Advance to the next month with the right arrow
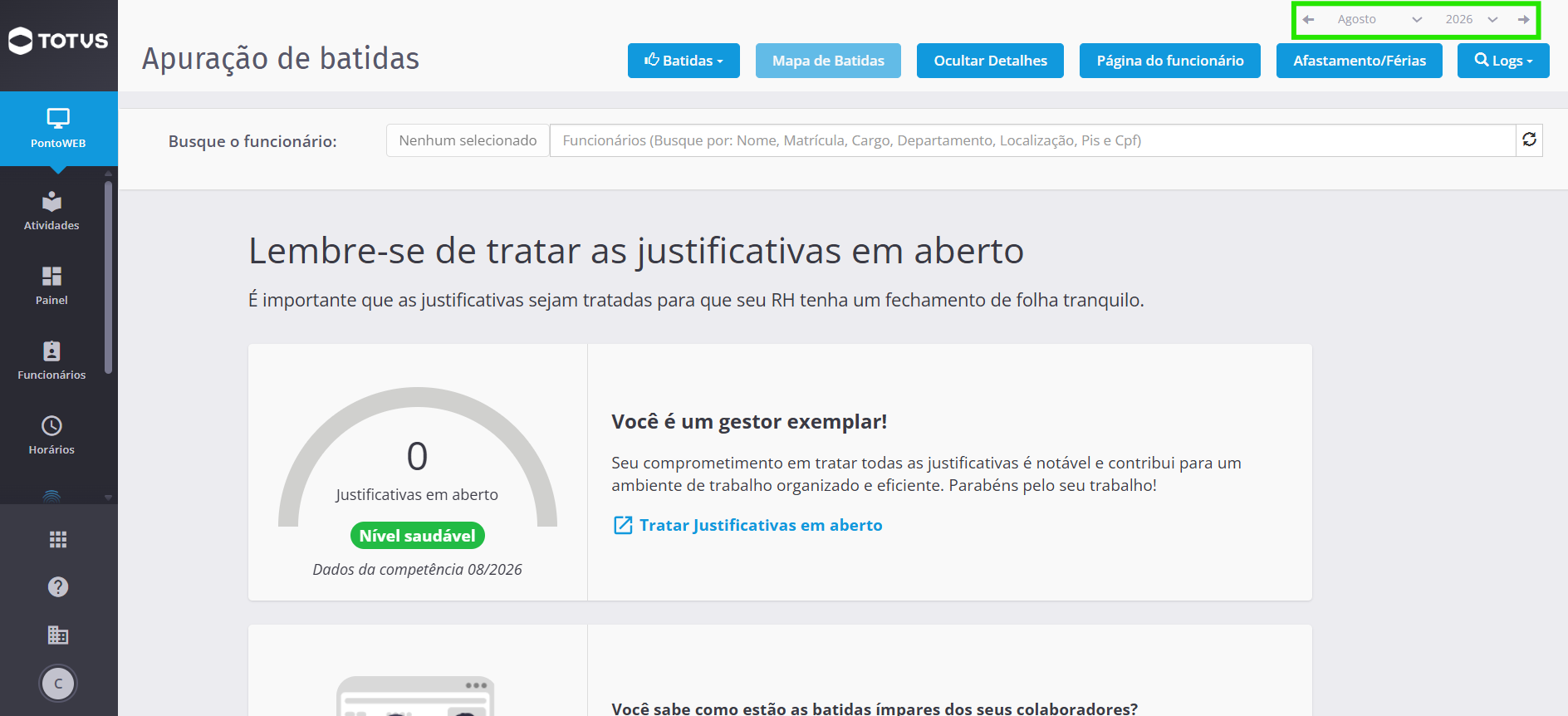Screen dimensions: 1568x716 1524,19
